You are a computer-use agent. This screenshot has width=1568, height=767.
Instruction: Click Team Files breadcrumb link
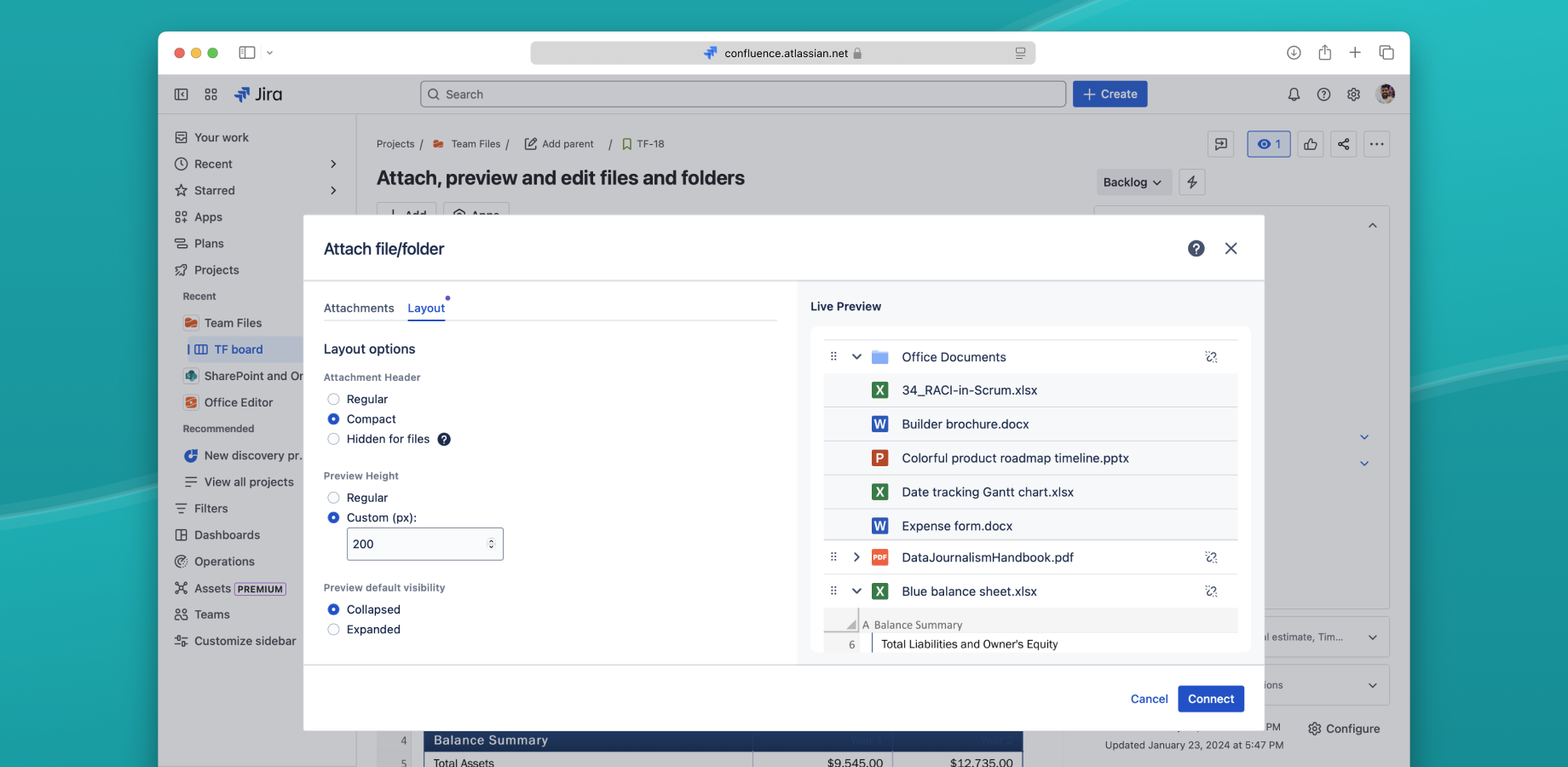476,144
